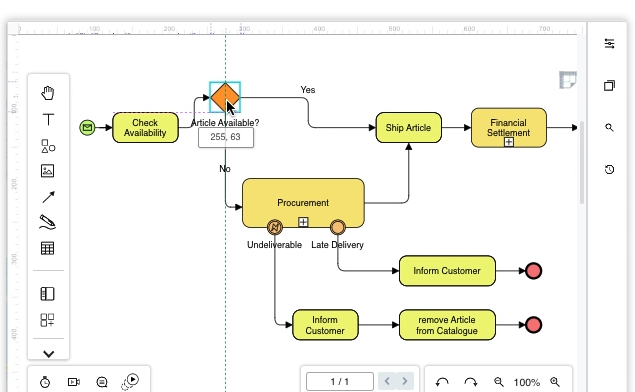
Task: Click the redo arrow
Action: click(471, 382)
